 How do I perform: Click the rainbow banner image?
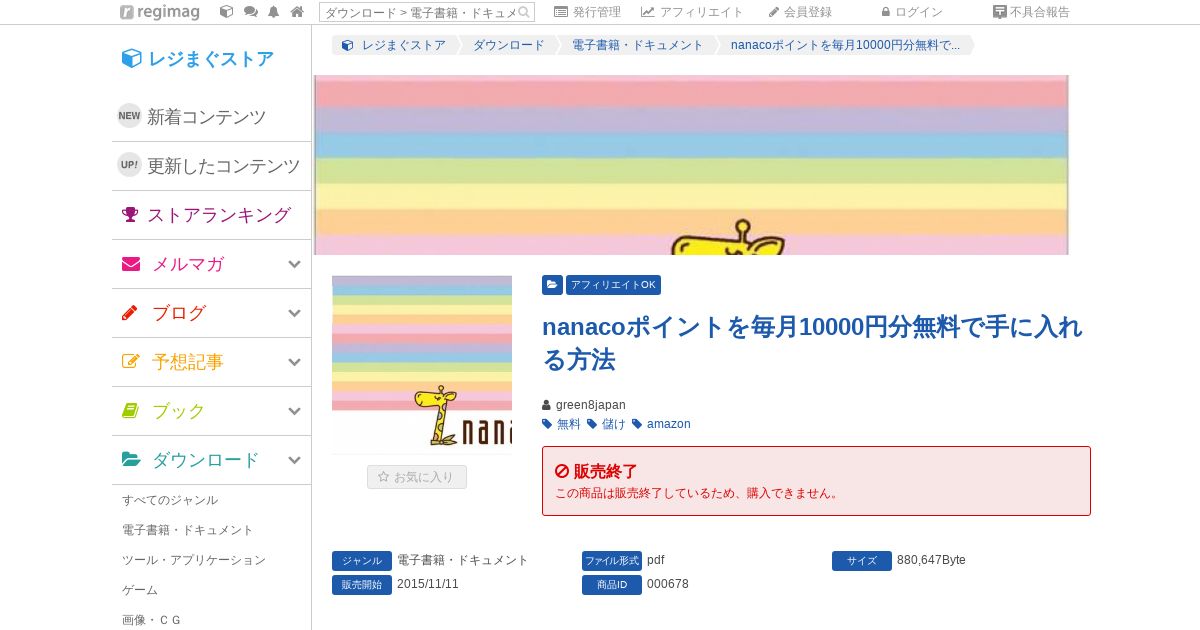(691, 165)
